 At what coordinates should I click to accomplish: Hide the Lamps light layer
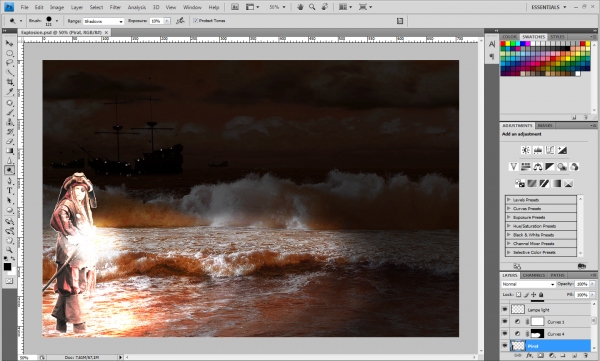click(x=505, y=309)
